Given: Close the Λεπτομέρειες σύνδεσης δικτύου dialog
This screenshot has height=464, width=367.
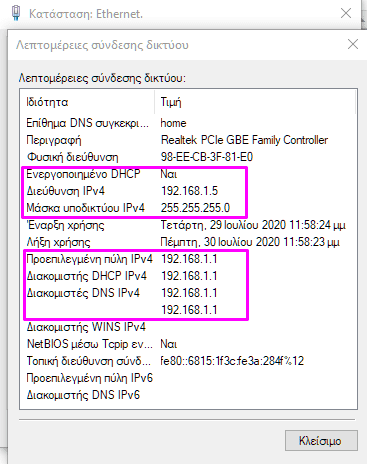Looking at the screenshot, I should (x=353, y=44).
